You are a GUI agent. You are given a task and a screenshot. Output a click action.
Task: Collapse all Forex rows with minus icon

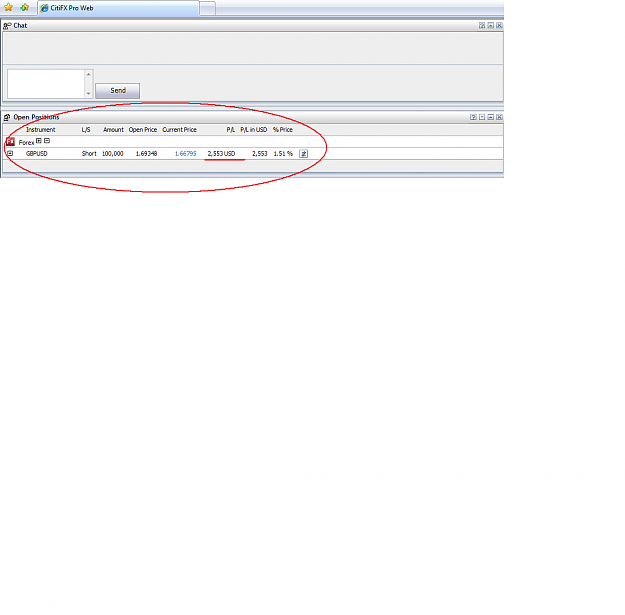pyautogui.click(x=47, y=141)
